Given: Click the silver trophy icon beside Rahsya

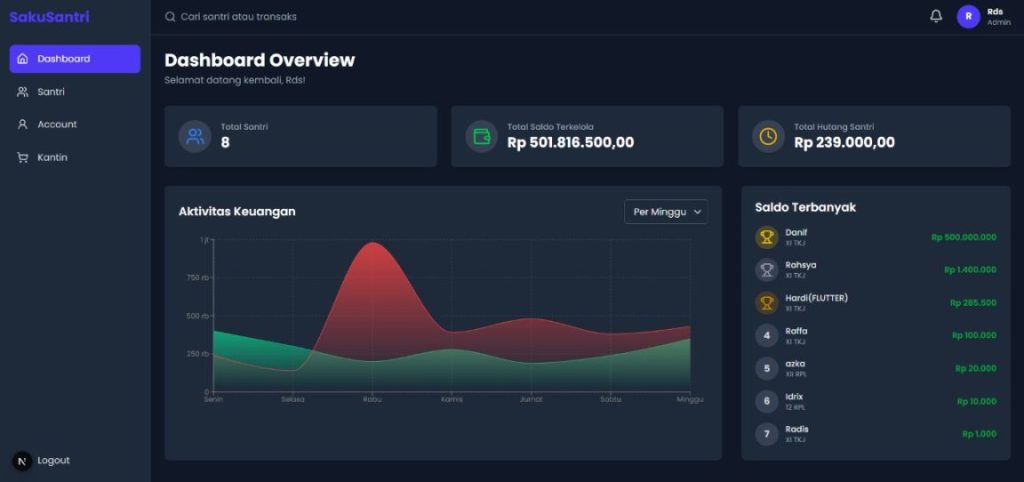Looking at the screenshot, I should click(x=767, y=269).
